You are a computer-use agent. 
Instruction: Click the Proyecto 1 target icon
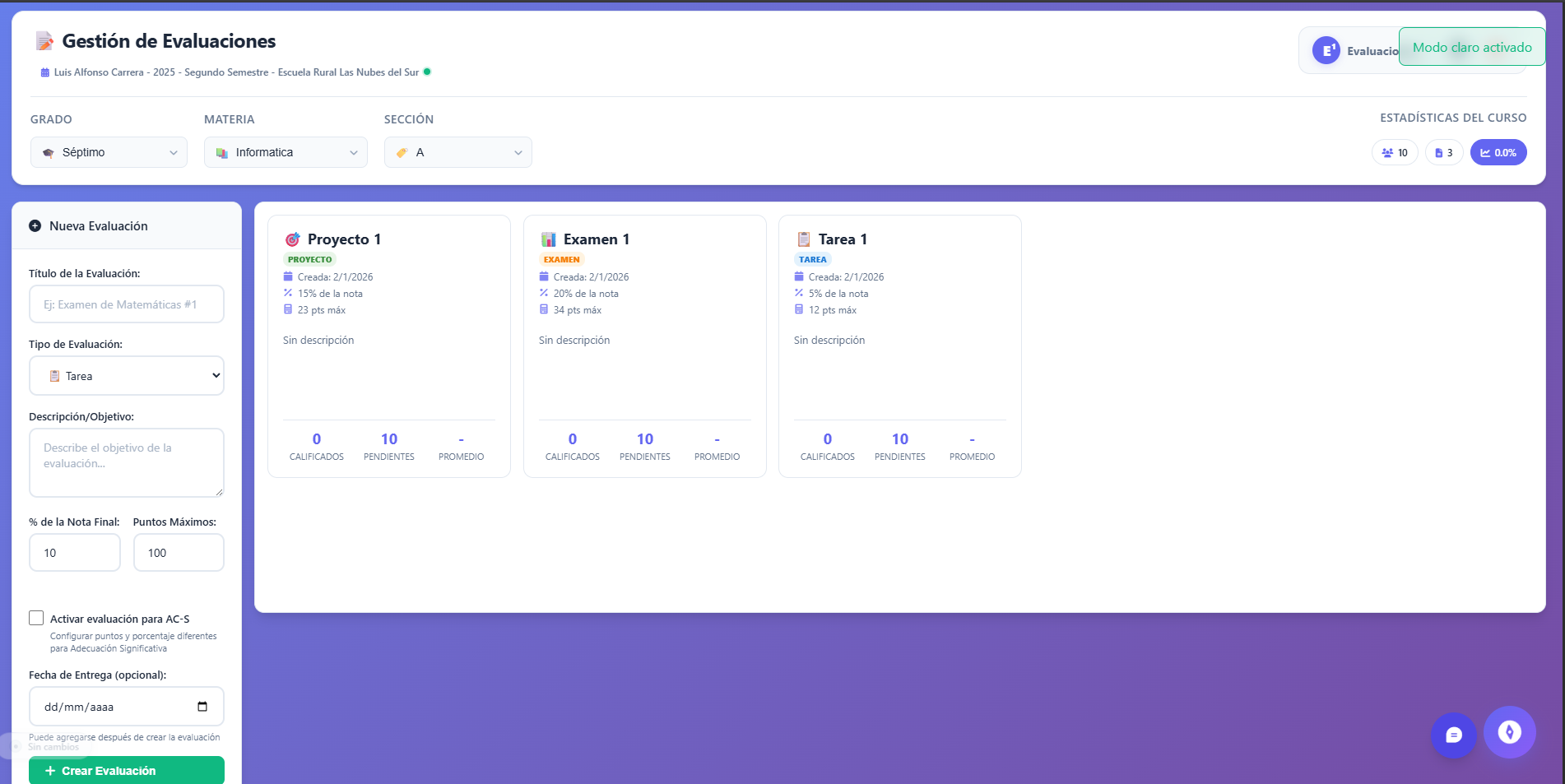point(292,239)
